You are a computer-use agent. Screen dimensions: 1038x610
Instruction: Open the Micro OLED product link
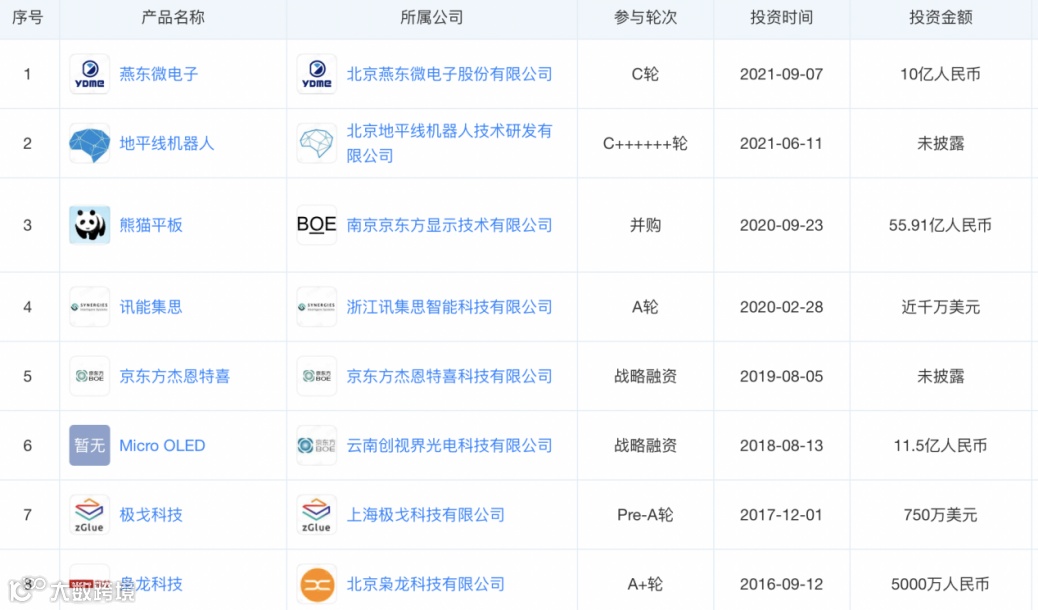point(162,445)
